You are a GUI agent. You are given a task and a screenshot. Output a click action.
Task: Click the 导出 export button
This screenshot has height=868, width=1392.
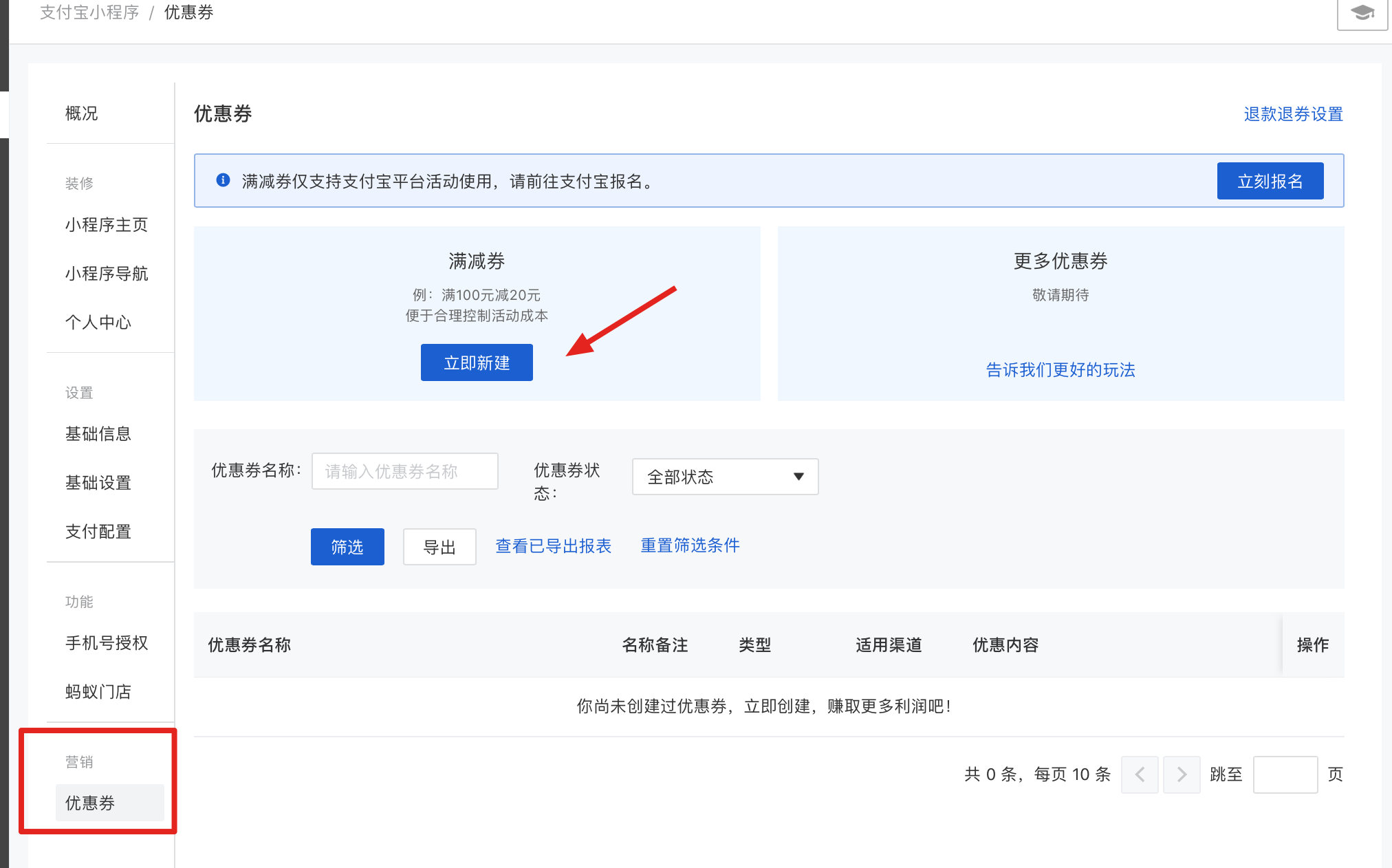[x=439, y=547]
